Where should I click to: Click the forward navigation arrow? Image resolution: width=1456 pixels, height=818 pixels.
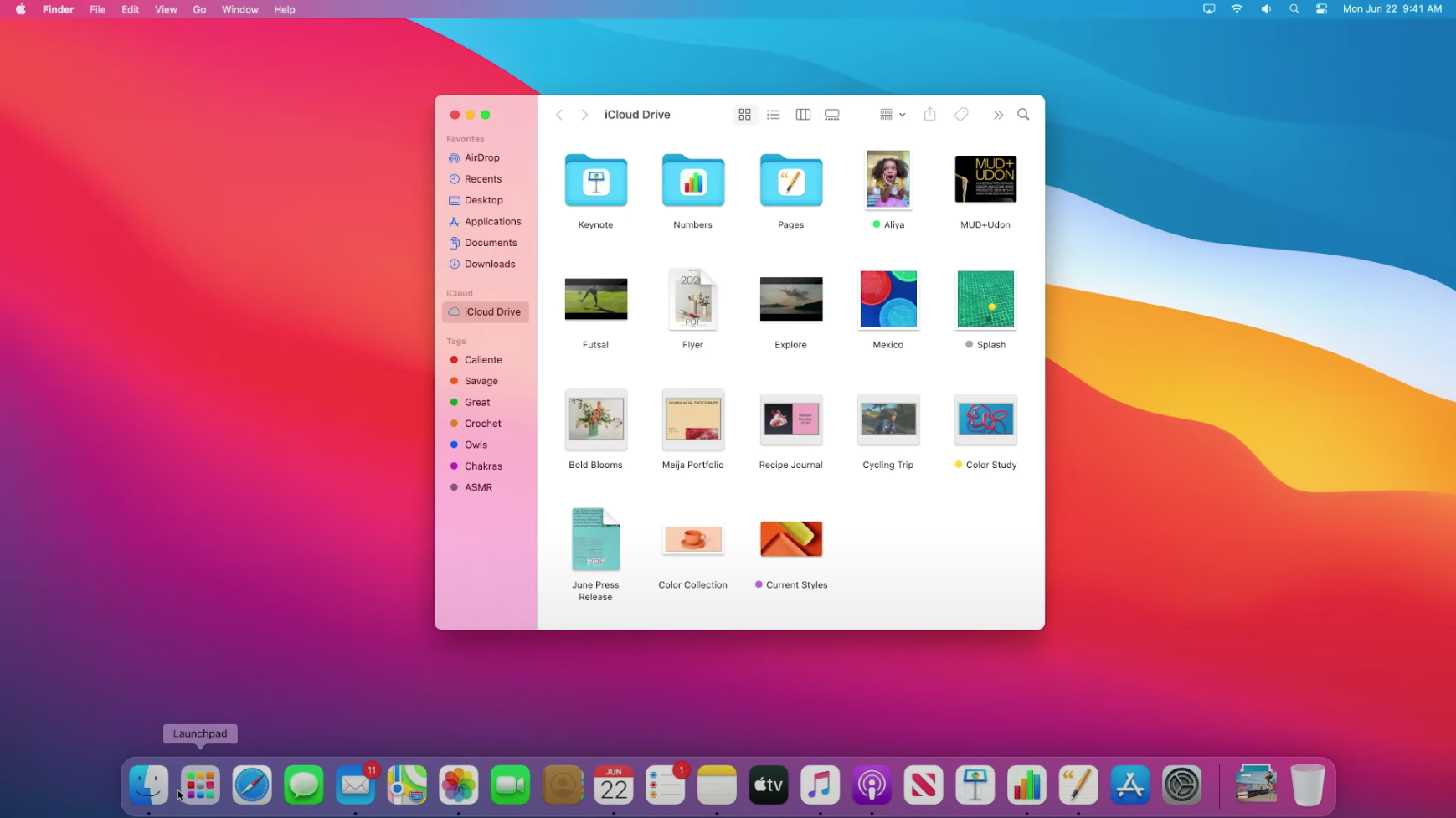(x=584, y=114)
